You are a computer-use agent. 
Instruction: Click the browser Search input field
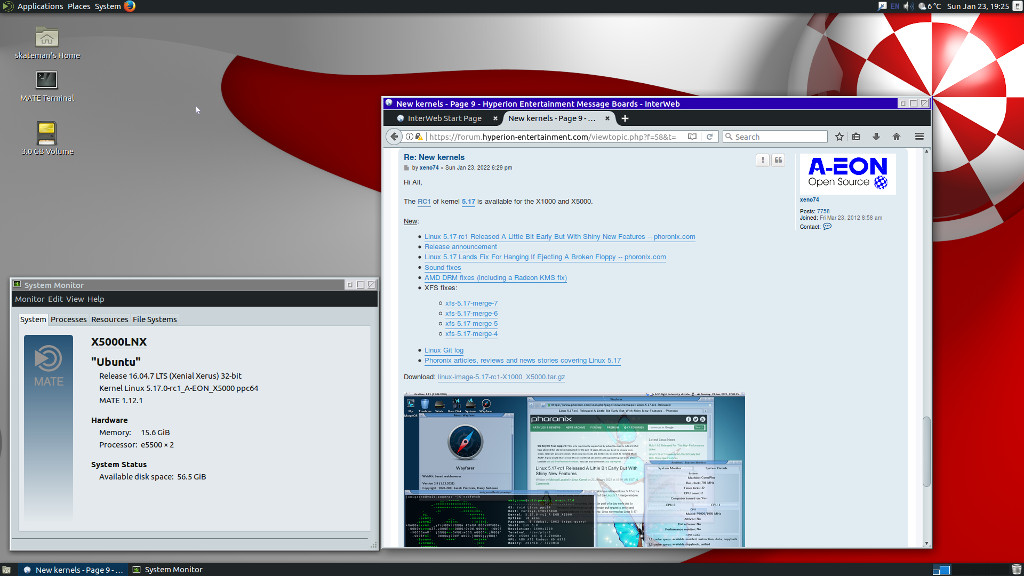pyautogui.click(x=775, y=136)
